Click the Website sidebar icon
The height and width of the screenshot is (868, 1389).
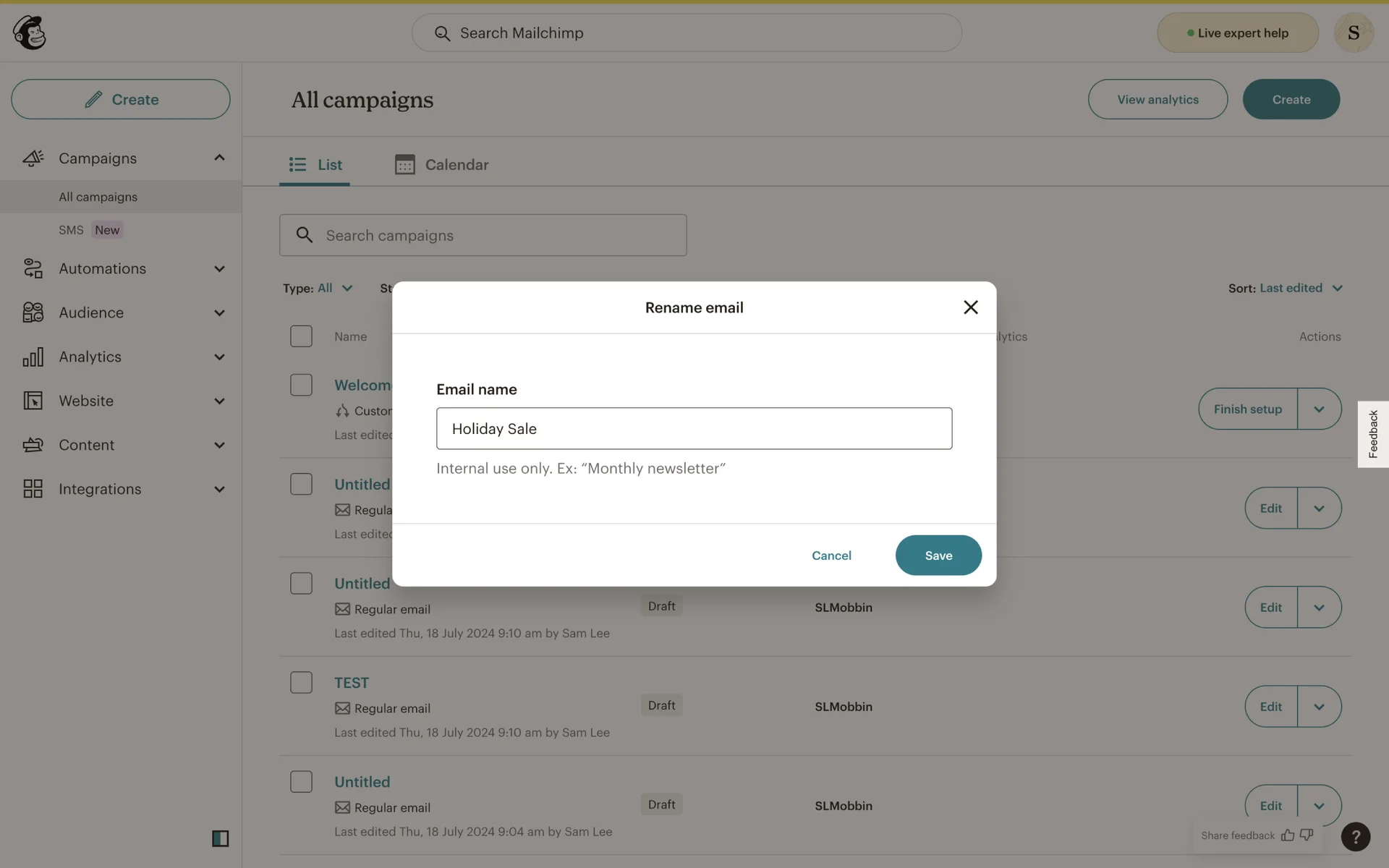point(33,401)
